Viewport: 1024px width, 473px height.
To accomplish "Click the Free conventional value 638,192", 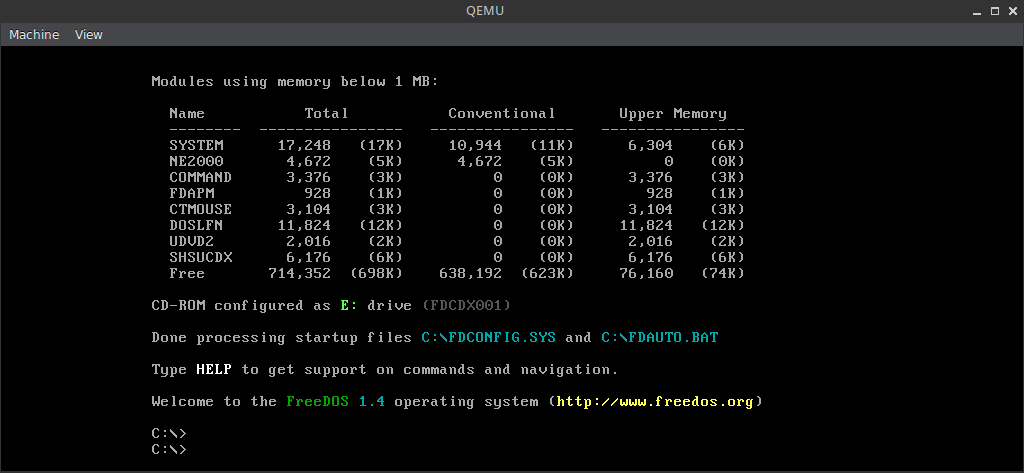I will pyautogui.click(x=470, y=274).
